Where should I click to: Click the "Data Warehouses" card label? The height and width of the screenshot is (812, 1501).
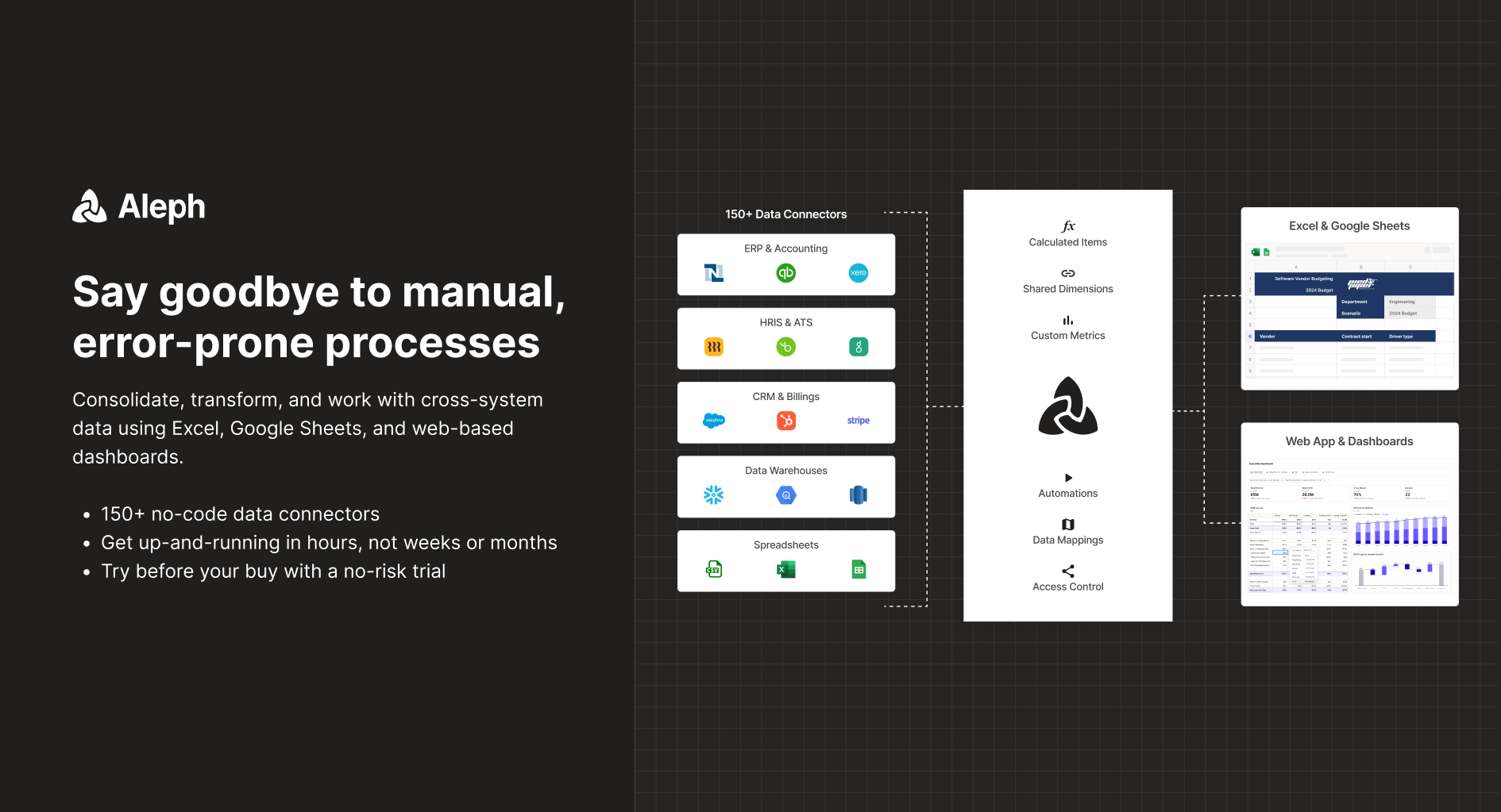[786, 471]
